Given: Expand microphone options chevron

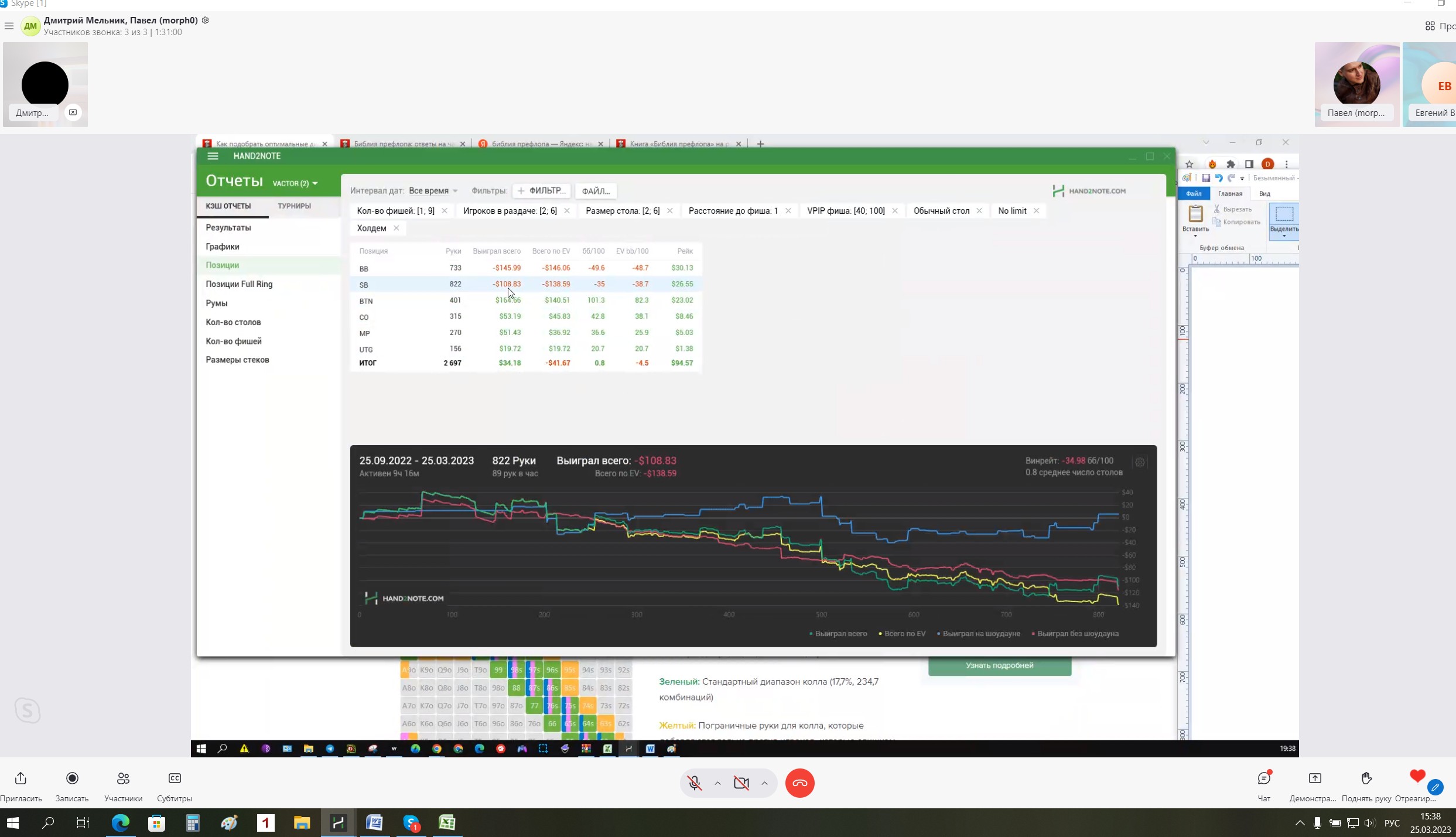Looking at the screenshot, I should (x=717, y=783).
